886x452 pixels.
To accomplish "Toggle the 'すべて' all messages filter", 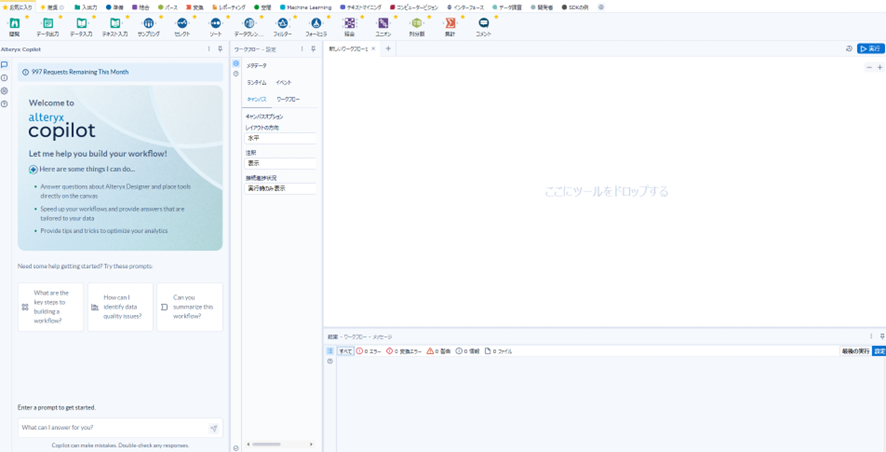I will coord(346,351).
